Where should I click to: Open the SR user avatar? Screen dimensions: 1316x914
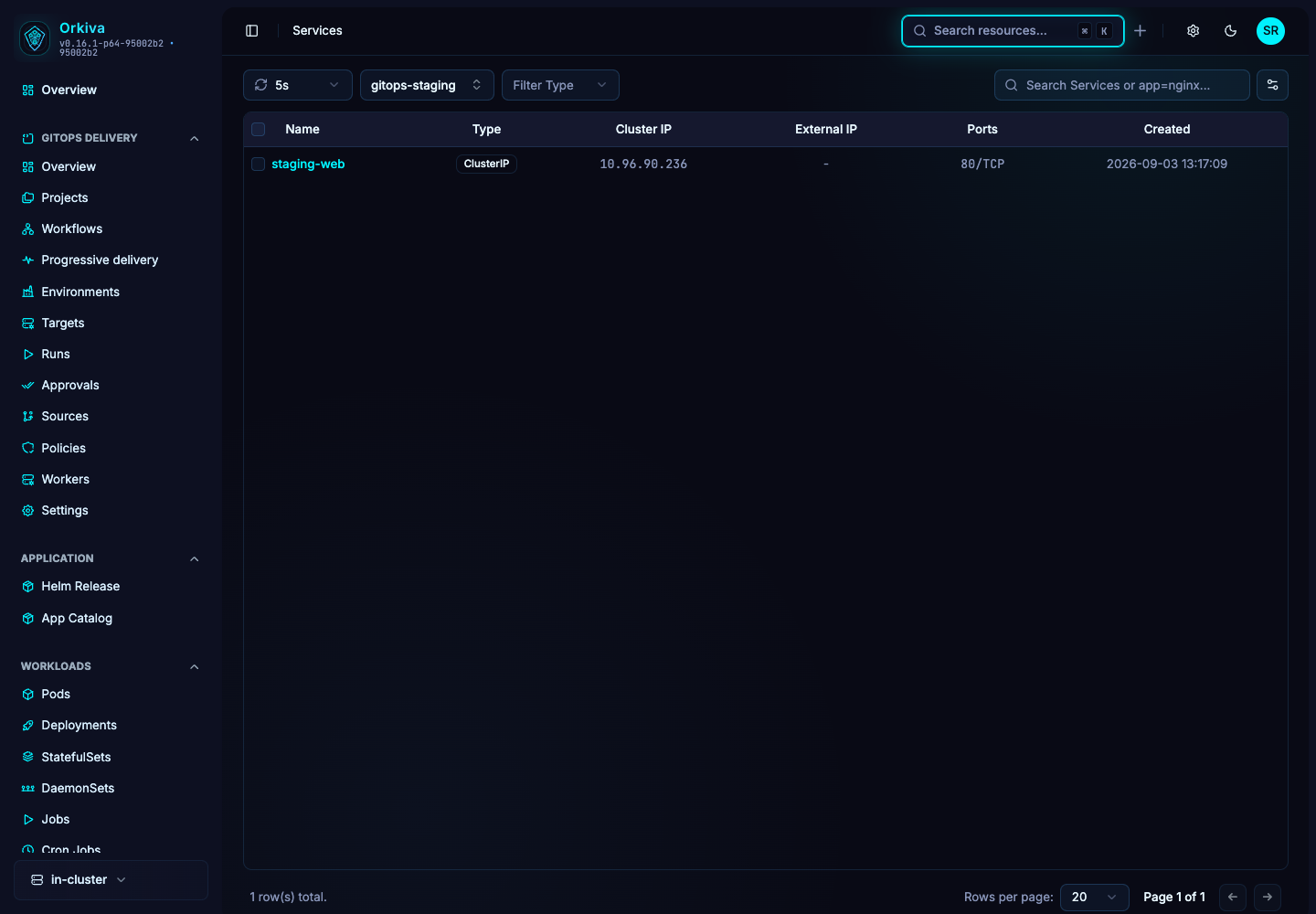pos(1270,31)
